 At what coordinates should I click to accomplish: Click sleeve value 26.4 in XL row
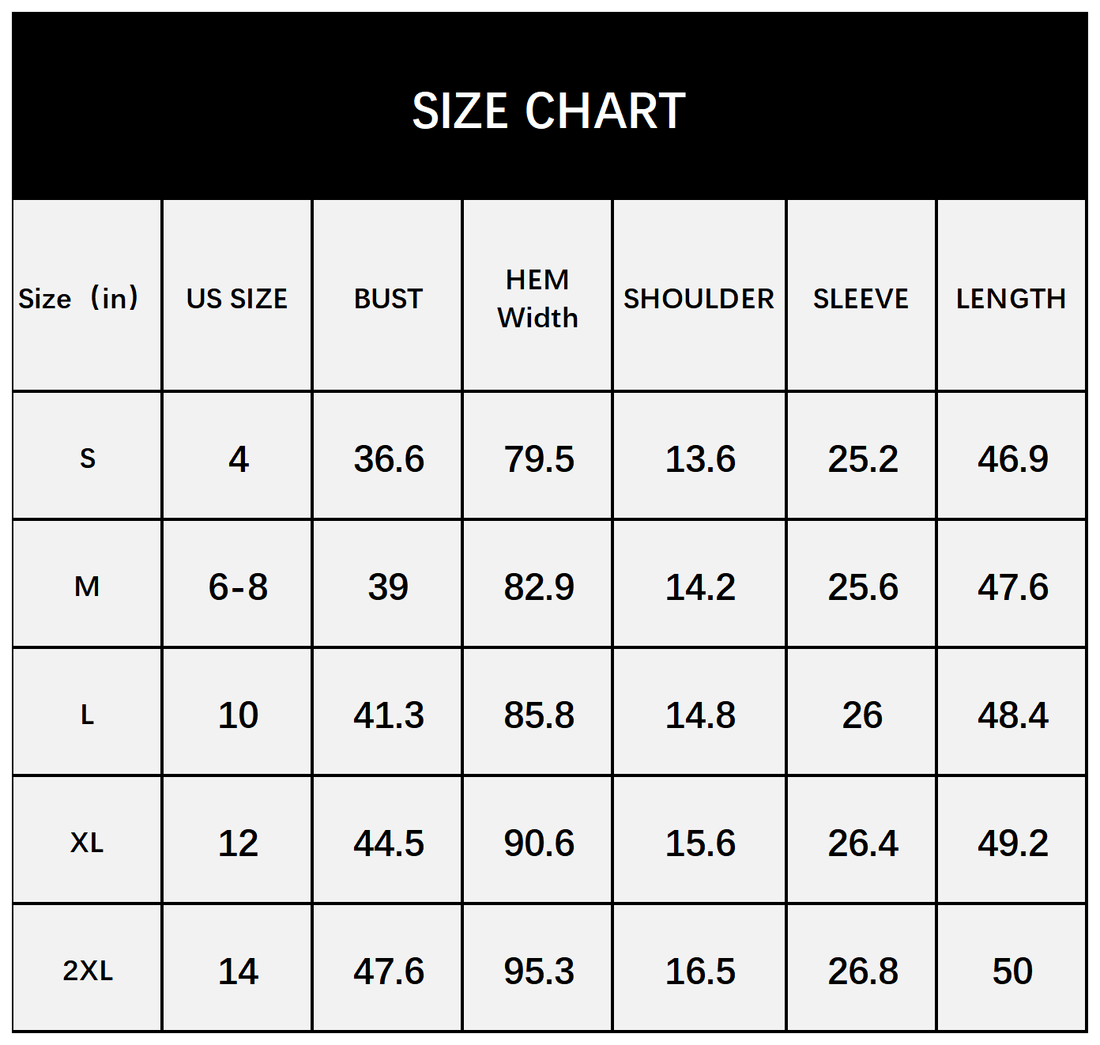863,842
